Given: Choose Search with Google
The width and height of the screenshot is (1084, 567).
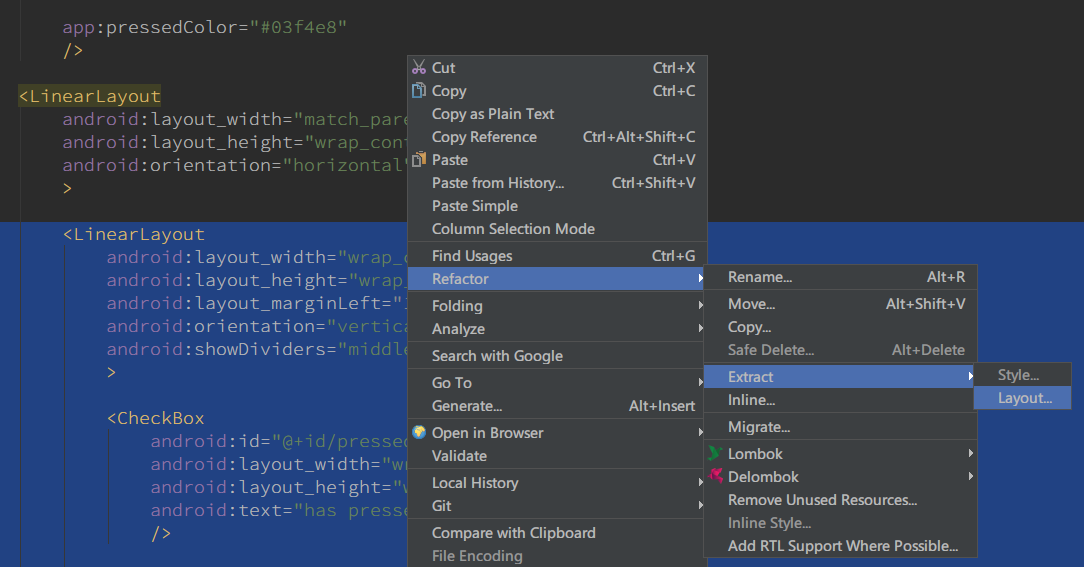Looking at the screenshot, I should (497, 356).
